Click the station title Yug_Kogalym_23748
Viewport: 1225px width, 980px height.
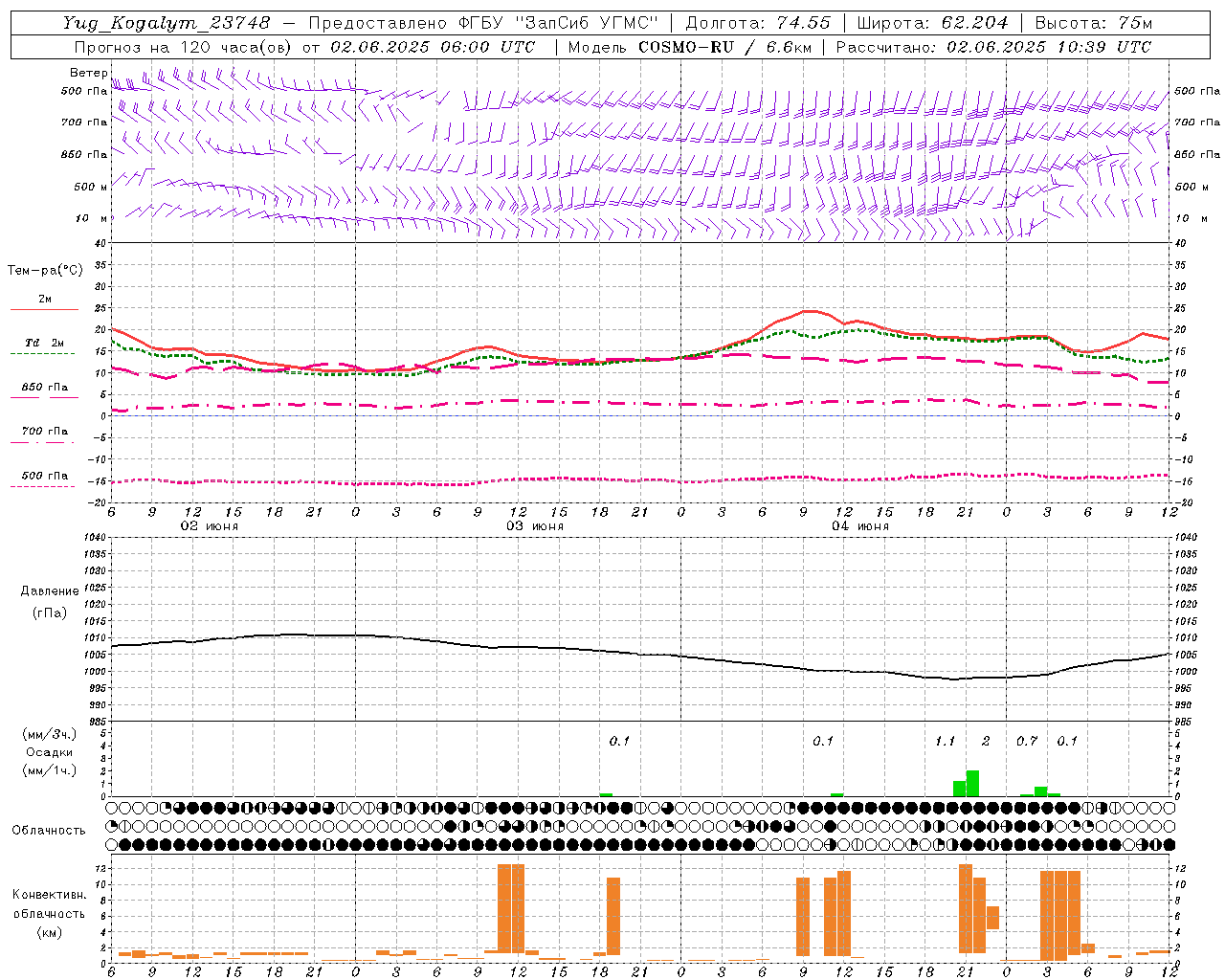coord(167,23)
